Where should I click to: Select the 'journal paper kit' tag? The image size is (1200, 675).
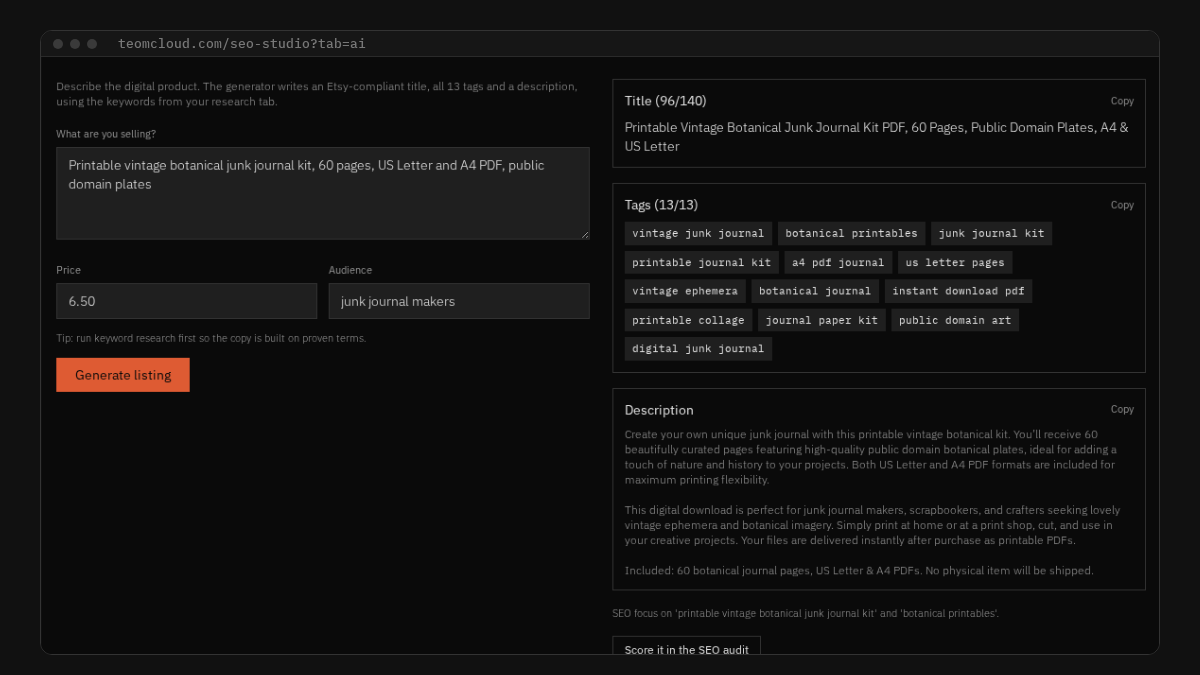pyautogui.click(x=822, y=321)
